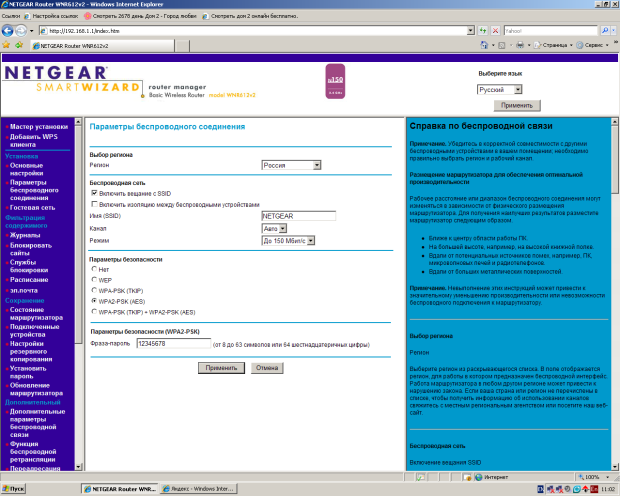
Task: Click the SSID name field containing NETGEAR
Action: tap(299, 216)
